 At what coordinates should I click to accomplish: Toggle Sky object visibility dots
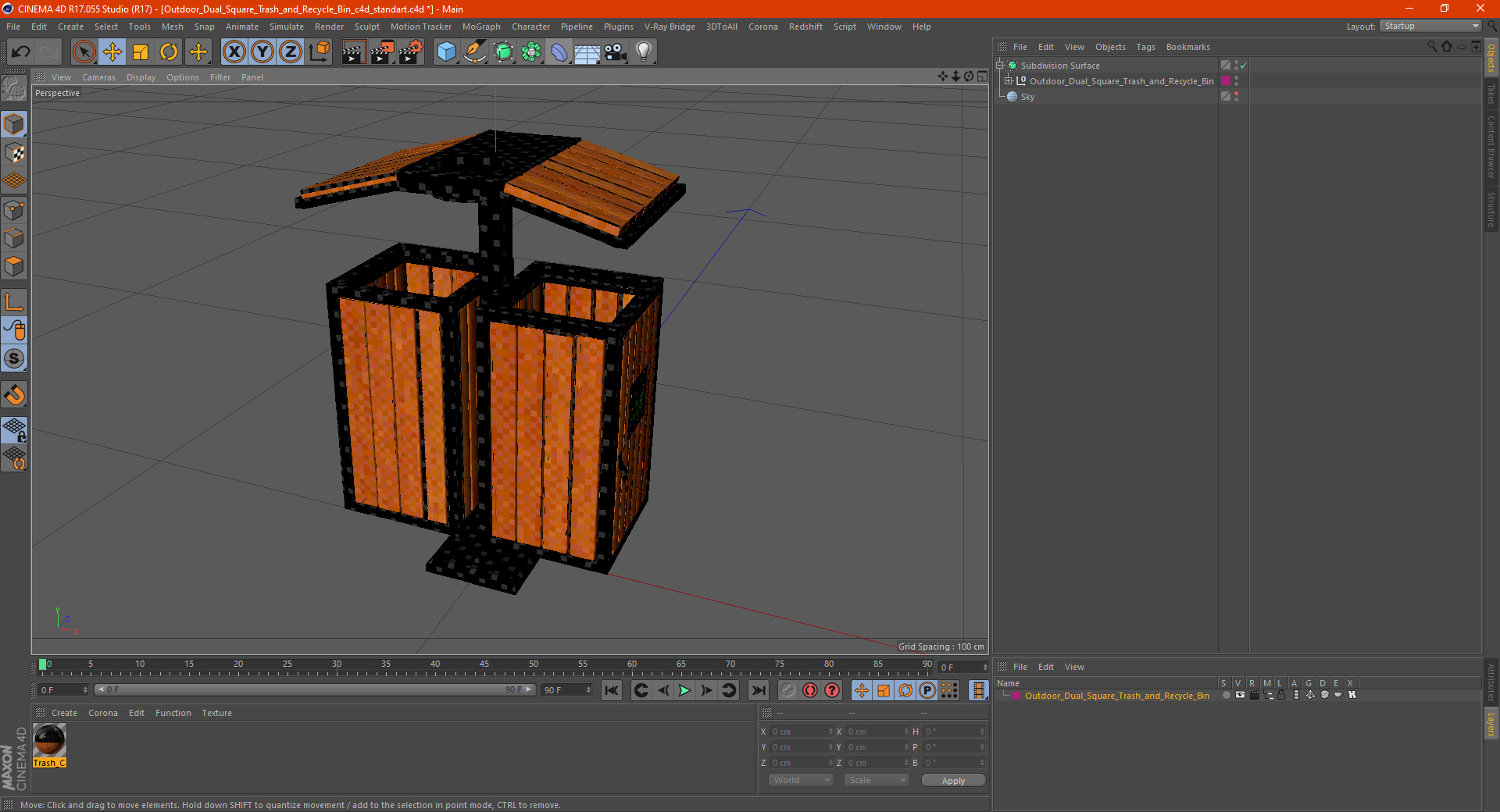(x=1236, y=97)
